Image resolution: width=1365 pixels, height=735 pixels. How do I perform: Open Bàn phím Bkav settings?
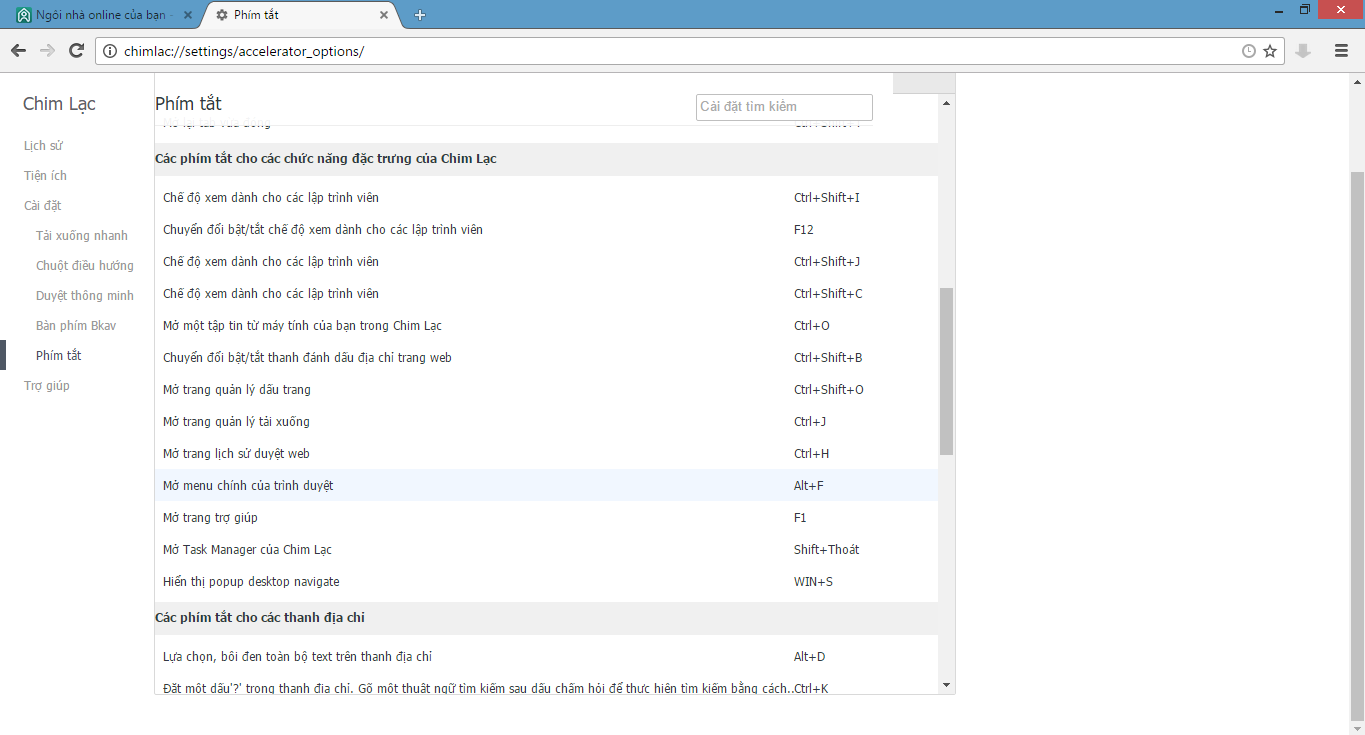tap(76, 326)
